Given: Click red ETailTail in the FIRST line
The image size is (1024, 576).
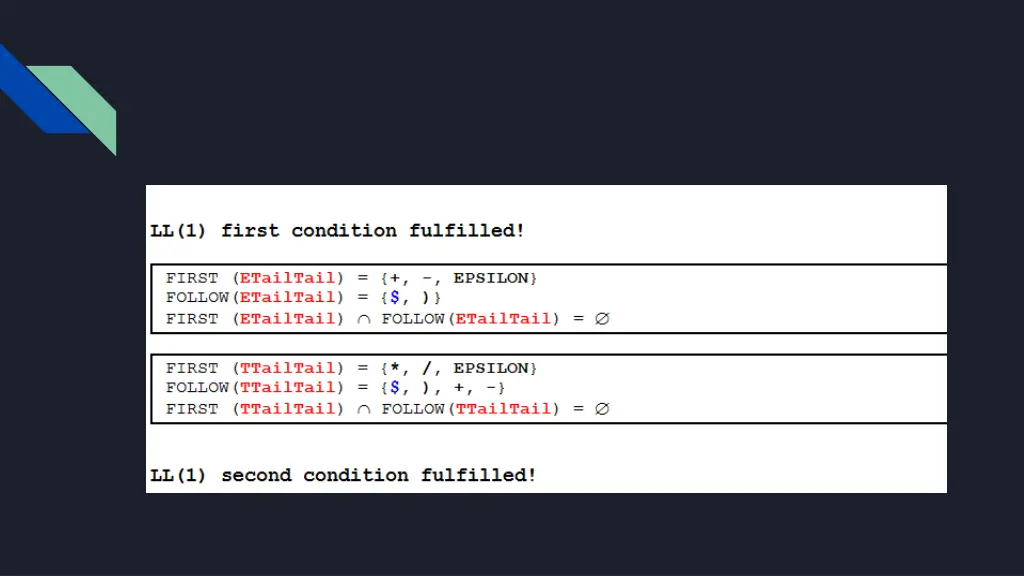Looking at the screenshot, I should pos(287,278).
